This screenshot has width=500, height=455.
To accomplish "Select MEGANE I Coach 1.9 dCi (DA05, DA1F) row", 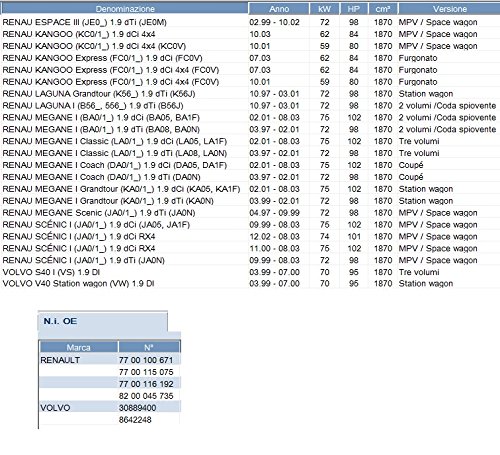I will point(250,165).
